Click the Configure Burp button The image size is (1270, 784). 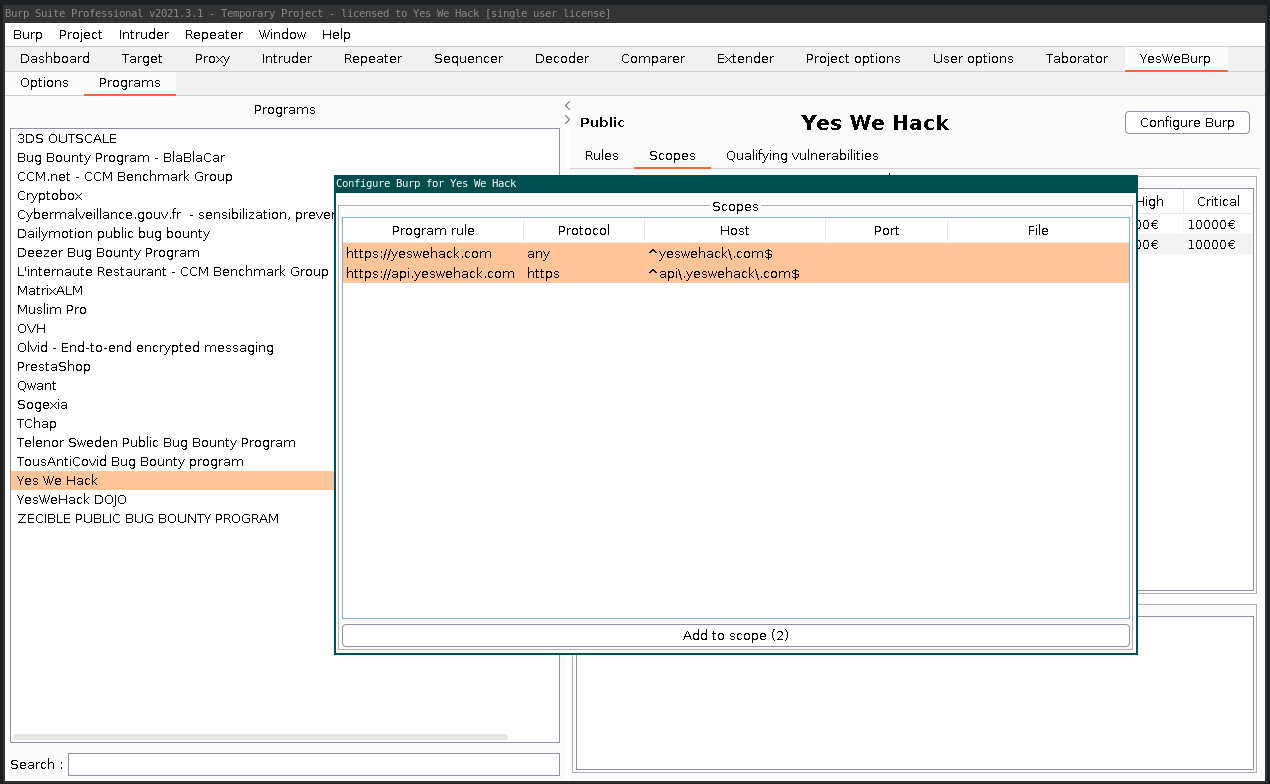[x=1187, y=123]
